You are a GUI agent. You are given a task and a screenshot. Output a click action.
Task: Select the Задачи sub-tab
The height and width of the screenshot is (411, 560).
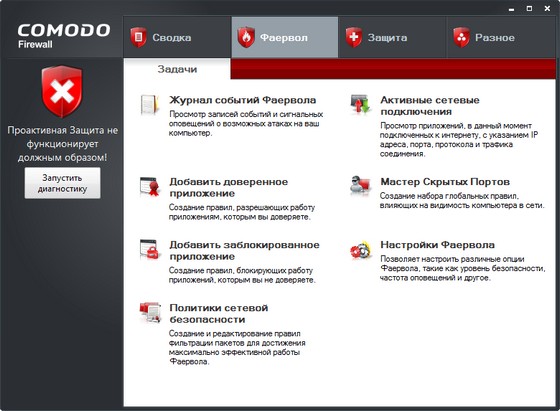[x=177, y=69]
